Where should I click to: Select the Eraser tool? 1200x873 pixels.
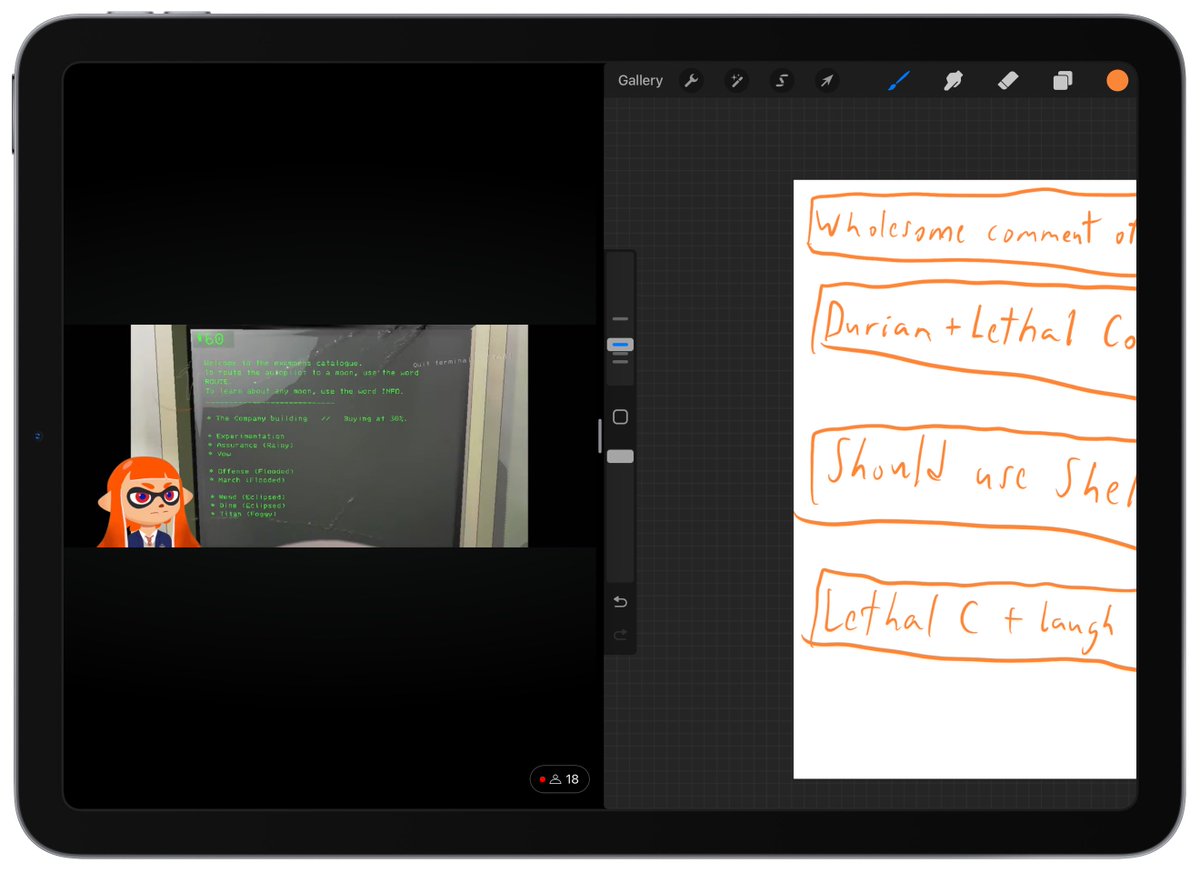pyautogui.click(x=1008, y=81)
